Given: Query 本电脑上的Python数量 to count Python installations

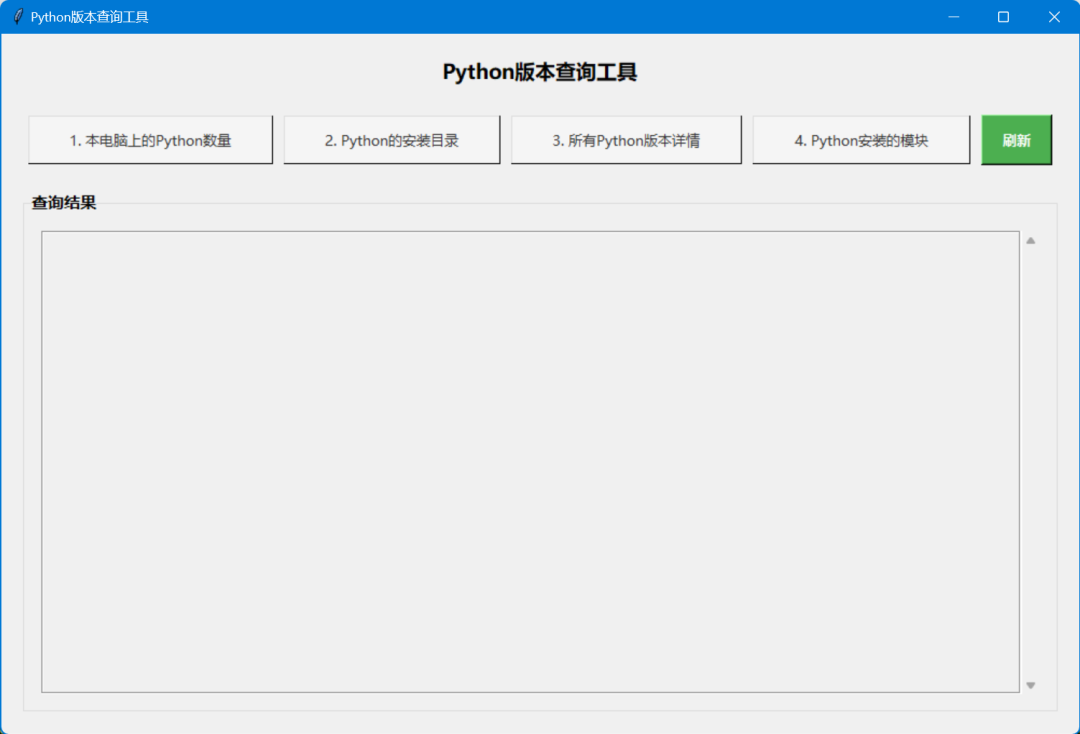Looking at the screenshot, I should click(x=150, y=140).
